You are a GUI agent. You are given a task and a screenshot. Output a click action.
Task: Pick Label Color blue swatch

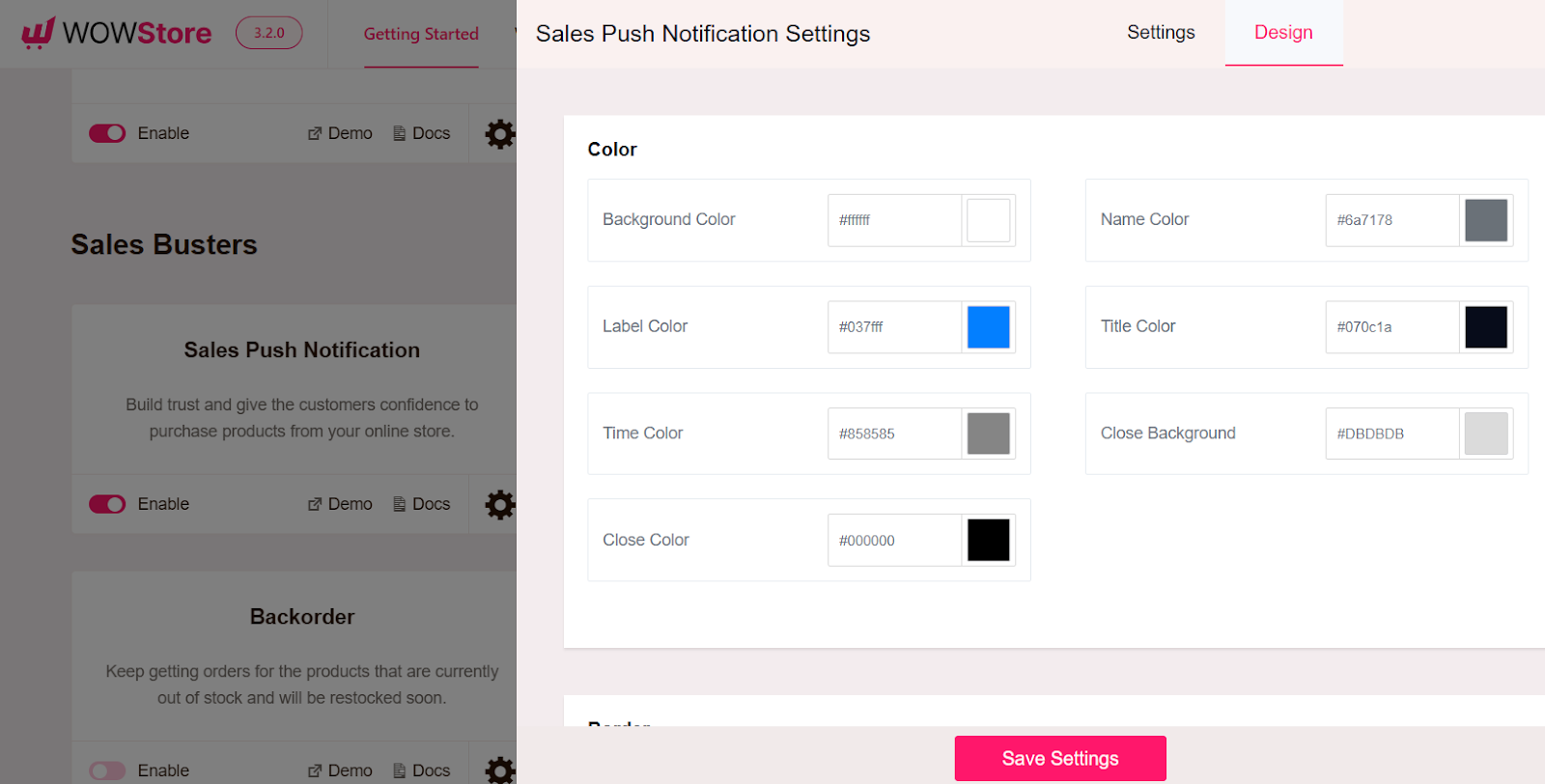tap(988, 327)
